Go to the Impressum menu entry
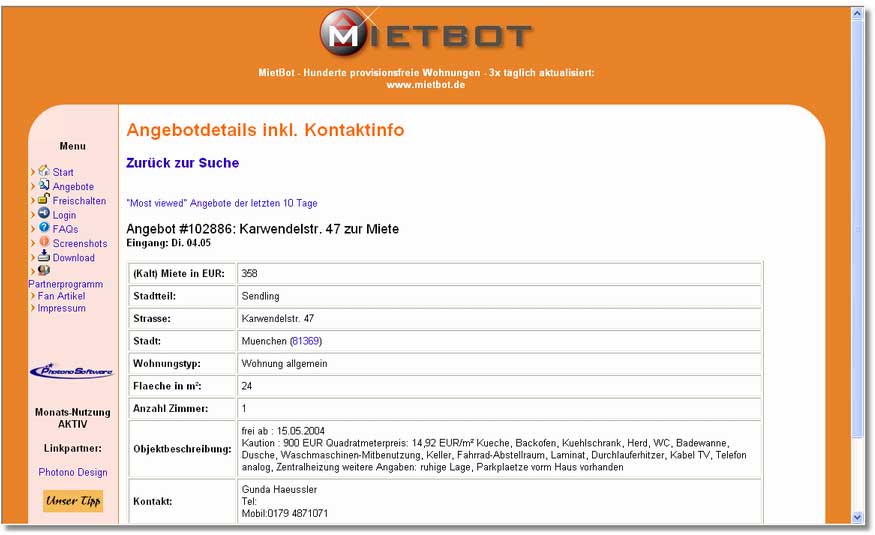 tap(61, 308)
